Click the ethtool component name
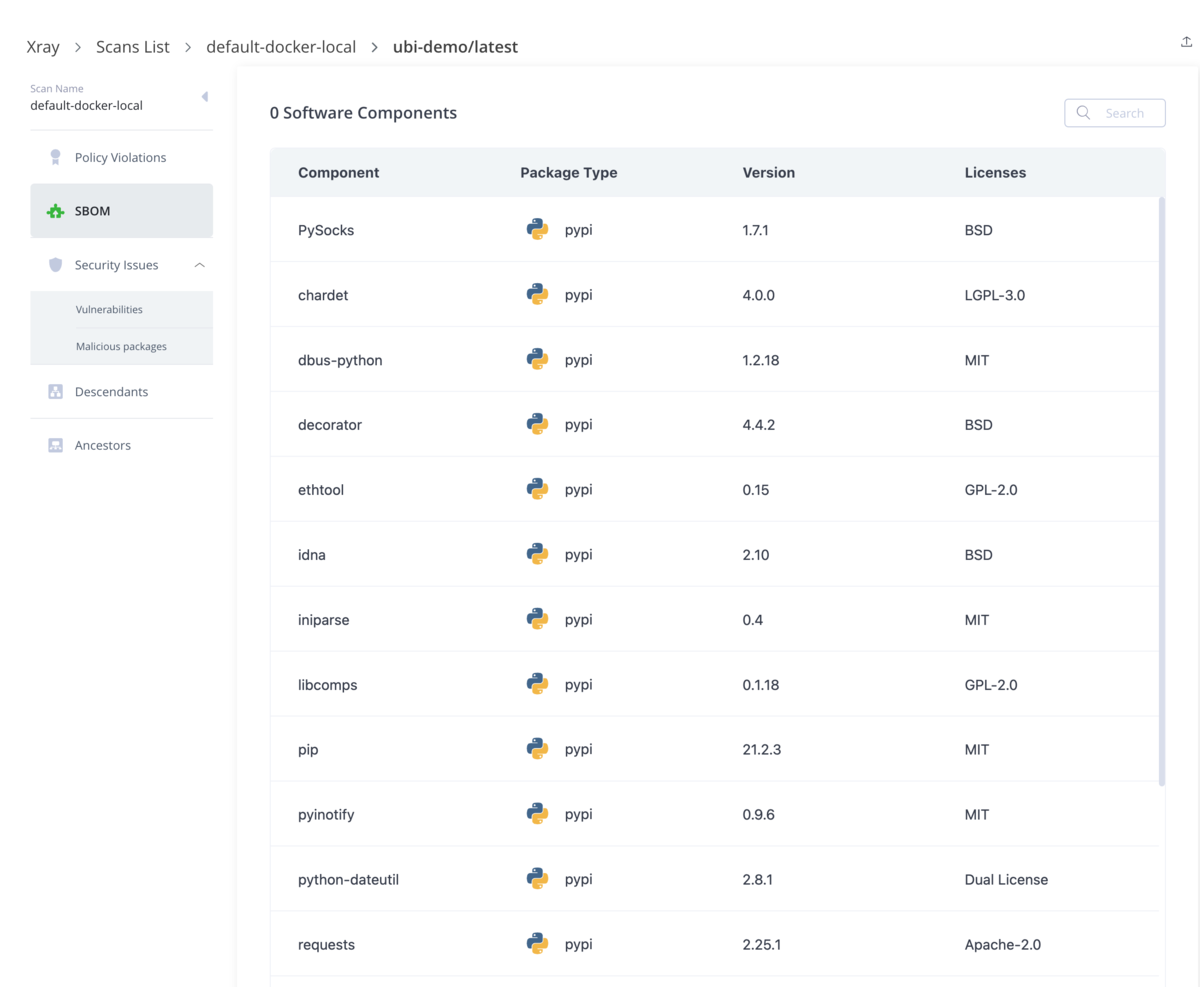Viewport: 1200px width, 987px height. [x=321, y=490]
